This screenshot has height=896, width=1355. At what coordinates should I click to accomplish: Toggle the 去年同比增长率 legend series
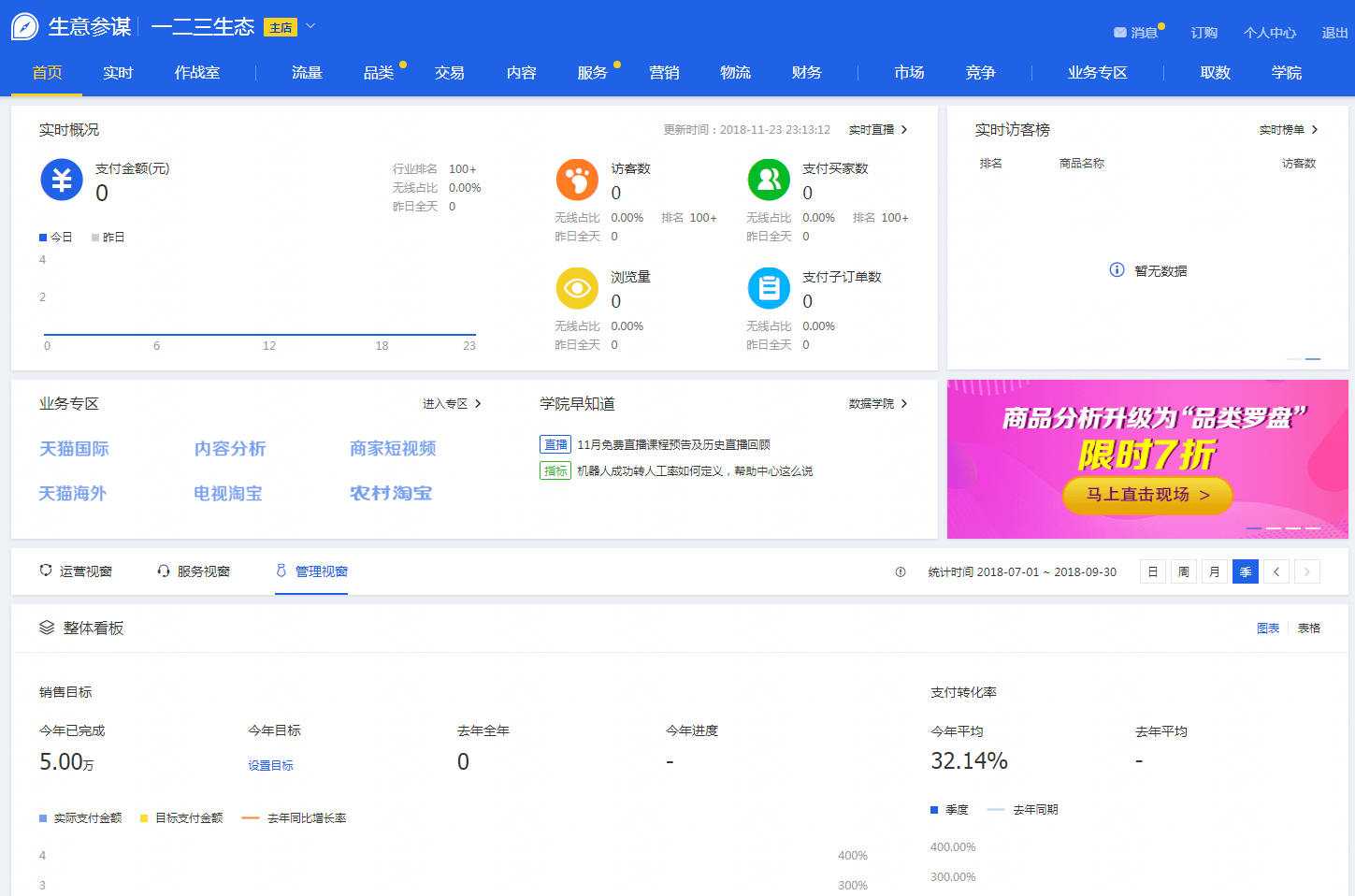click(x=294, y=818)
